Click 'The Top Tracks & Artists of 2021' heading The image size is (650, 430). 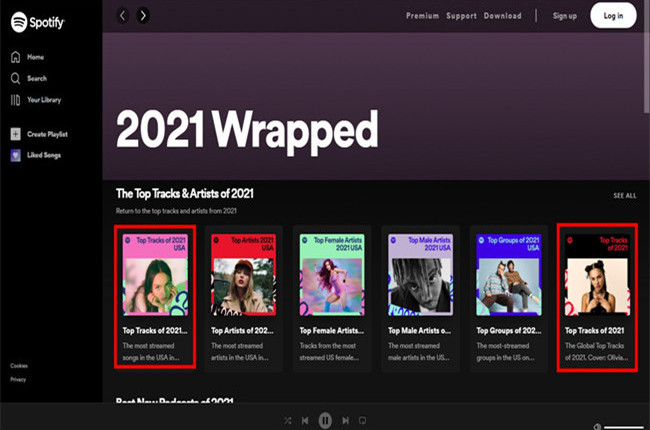(x=184, y=194)
